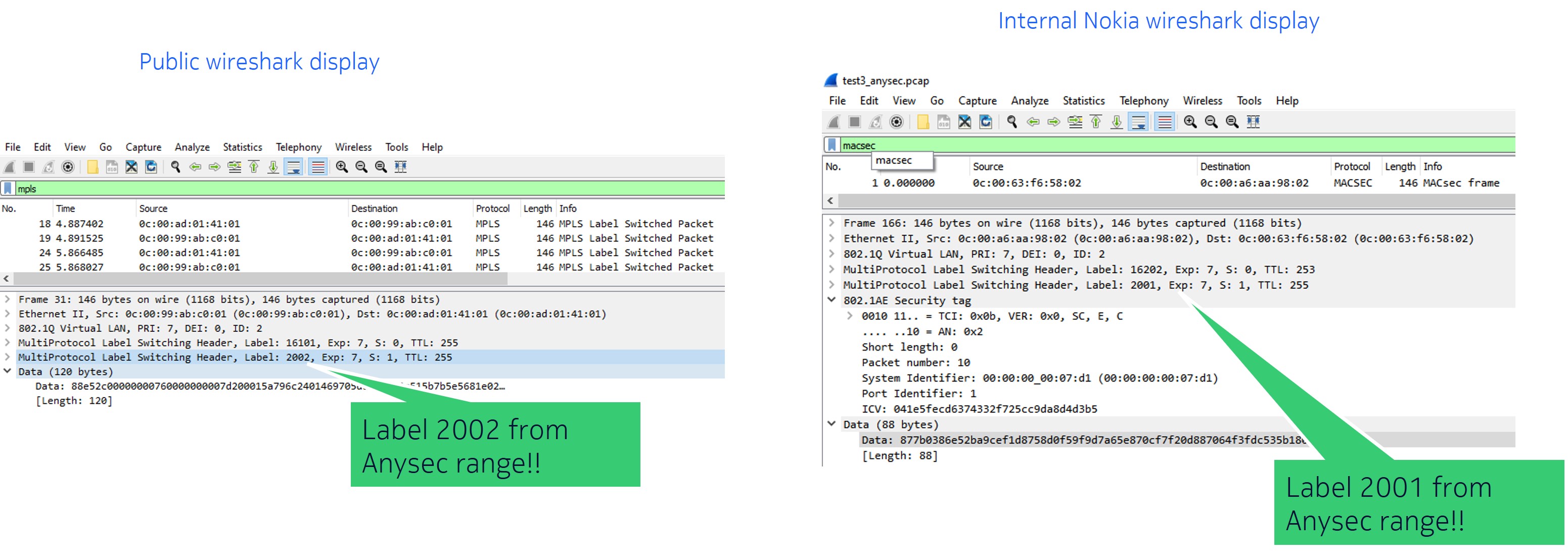Open capture file folder icon, public Wireshark
Screen dimensions: 1568x555
(93, 167)
